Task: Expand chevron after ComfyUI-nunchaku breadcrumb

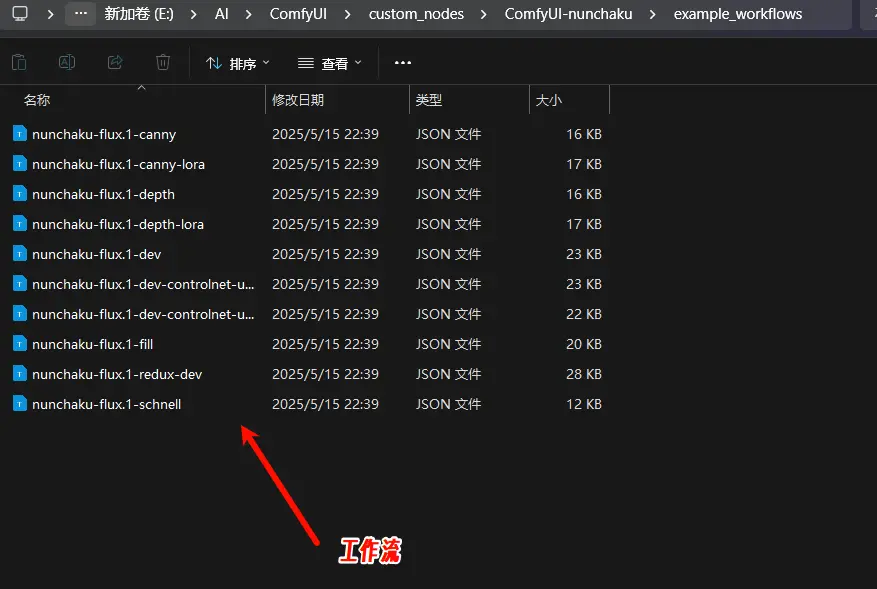Action: (652, 14)
